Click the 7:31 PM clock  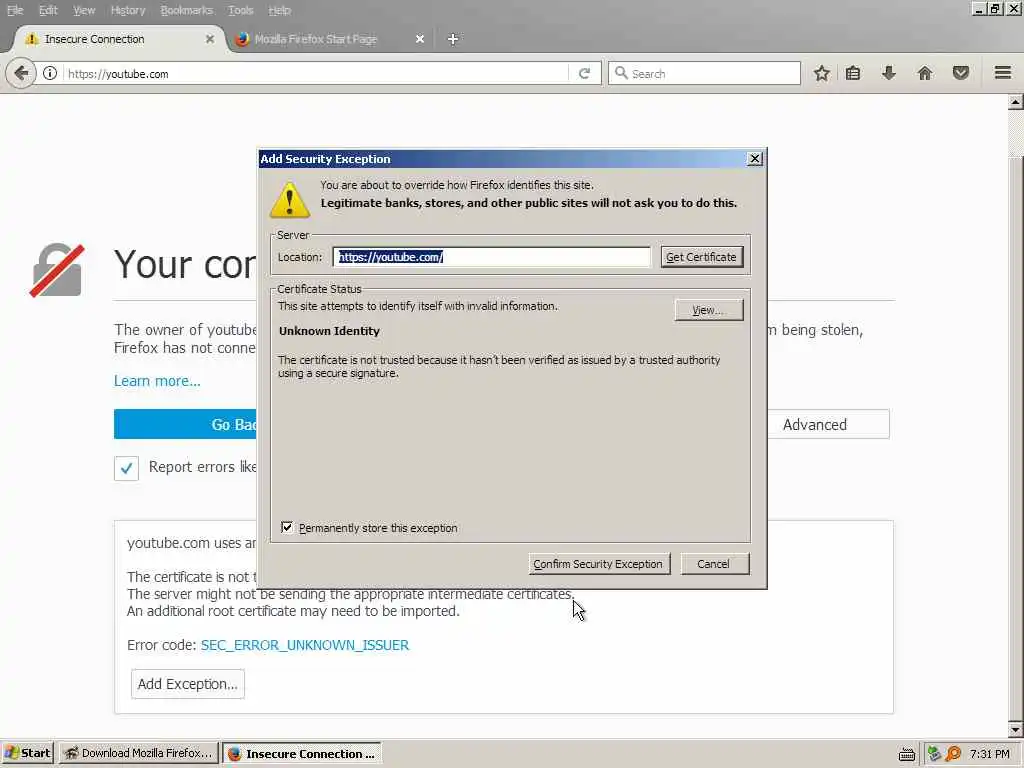tap(989, 754)
